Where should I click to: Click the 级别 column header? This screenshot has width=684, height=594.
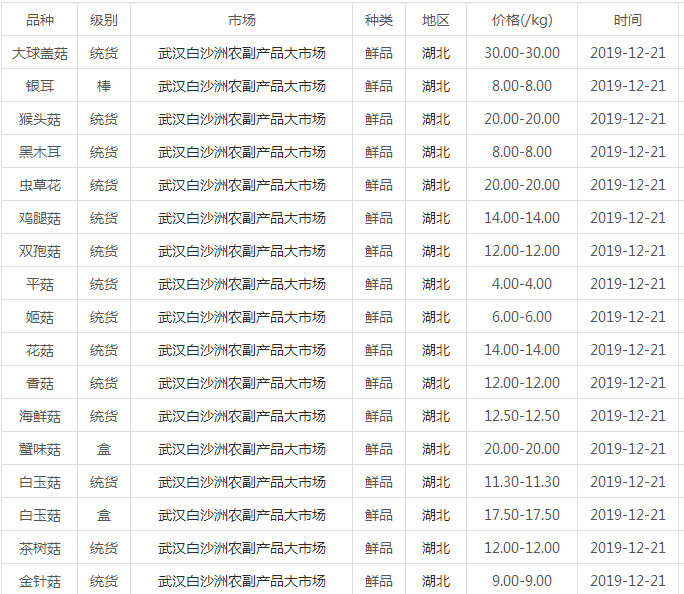pos(104,20)
